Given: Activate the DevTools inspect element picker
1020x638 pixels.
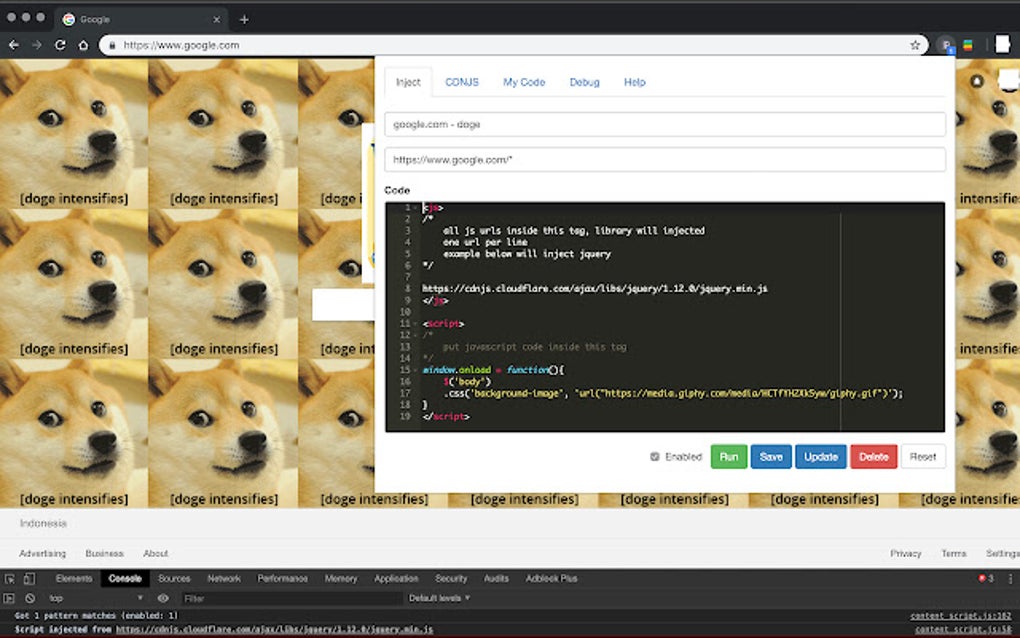Looking at the screenshot, I should coord(10,578).
